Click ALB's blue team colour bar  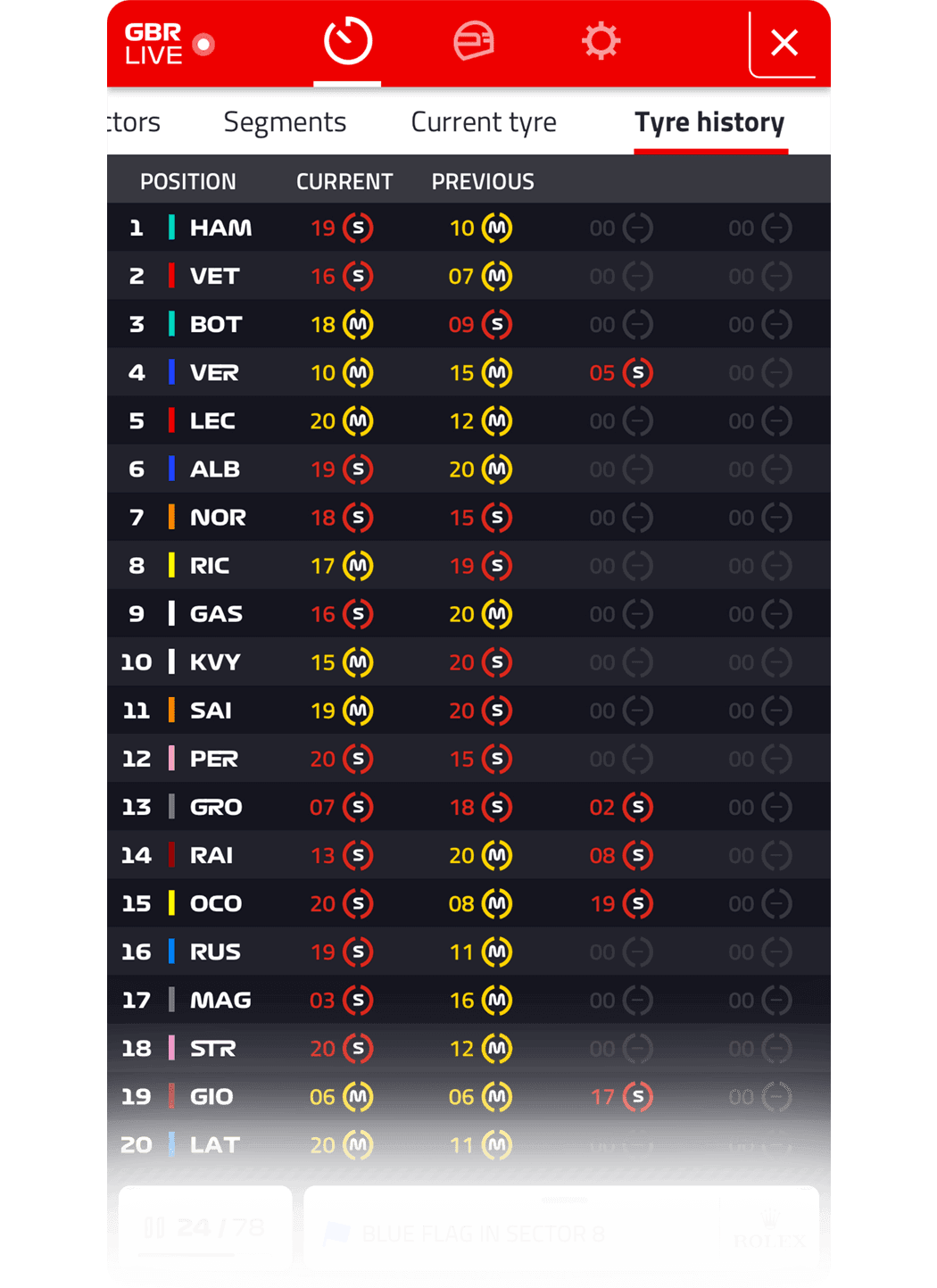tap(171, 469)
